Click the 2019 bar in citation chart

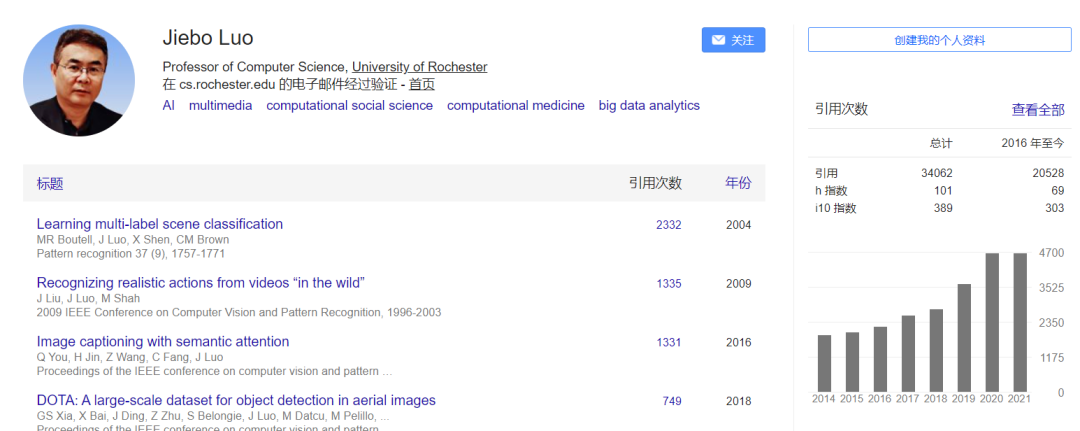(x=964, y=338)
